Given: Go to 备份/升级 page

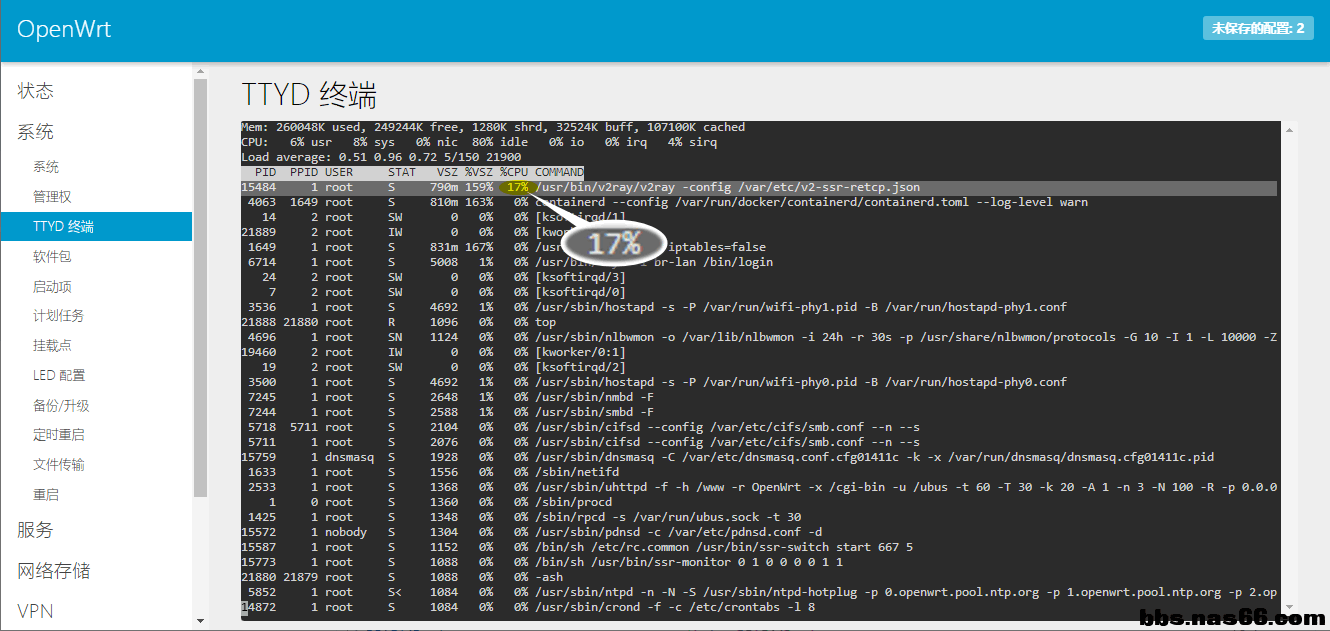Looking at the screenshot, I should tap(61, 406).
